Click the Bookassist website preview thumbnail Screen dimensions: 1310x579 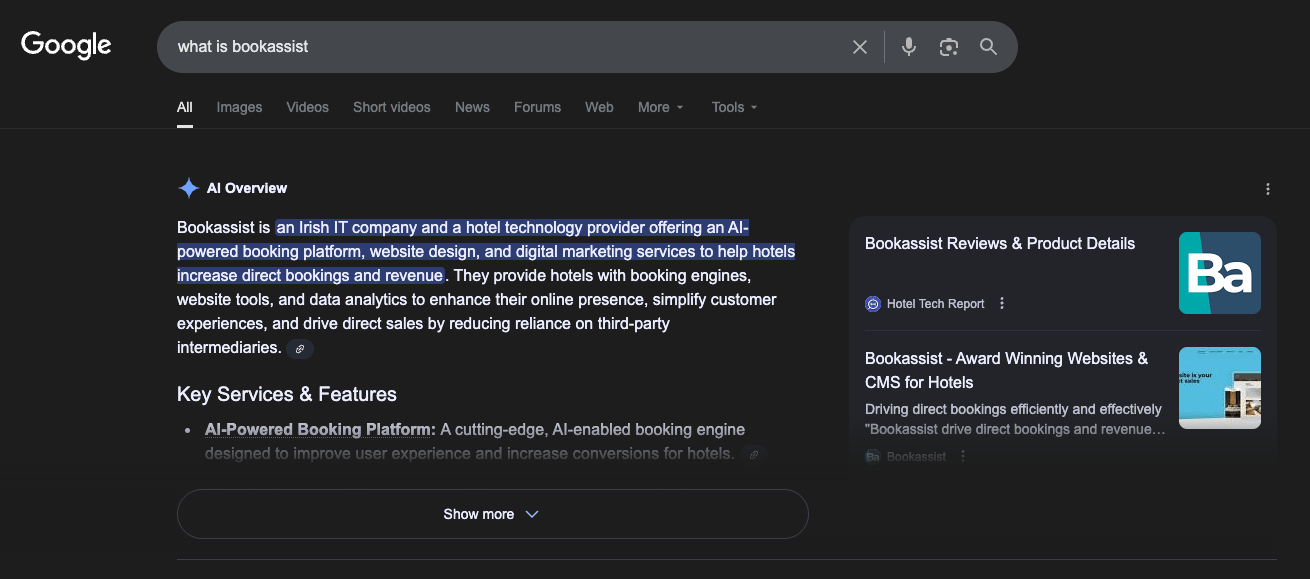tap(1219, 387)
